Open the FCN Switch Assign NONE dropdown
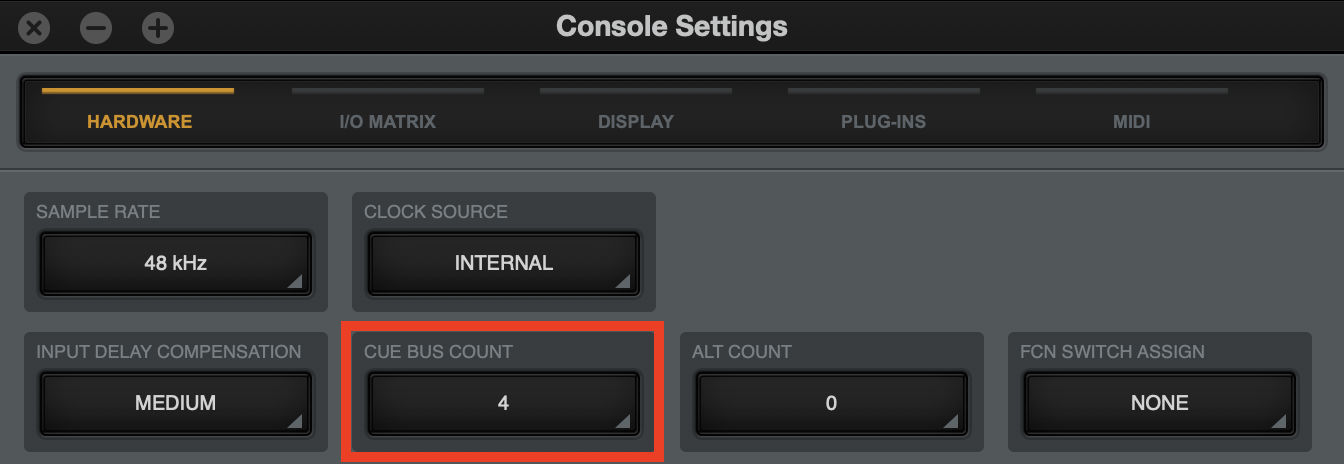 pyautogui.click(x=1159, y=404)
